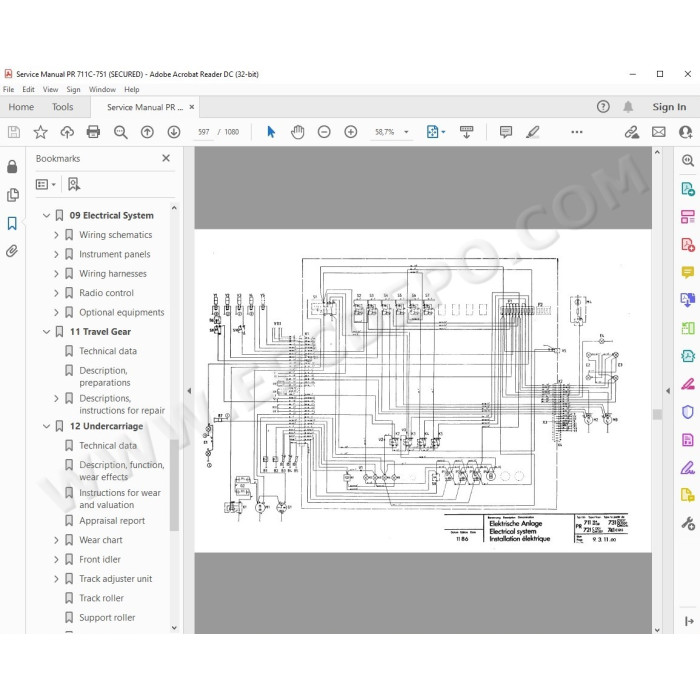Click the Save file icon
Image resolution: width=700 pixels, height=700 pixels.
pos(14,132)
